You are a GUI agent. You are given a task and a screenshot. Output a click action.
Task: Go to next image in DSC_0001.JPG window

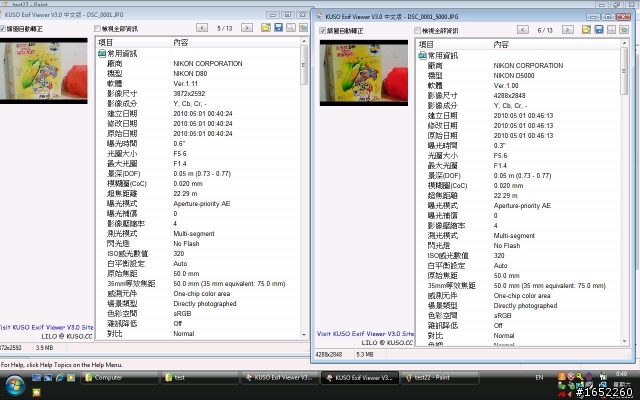pos(247,28)
